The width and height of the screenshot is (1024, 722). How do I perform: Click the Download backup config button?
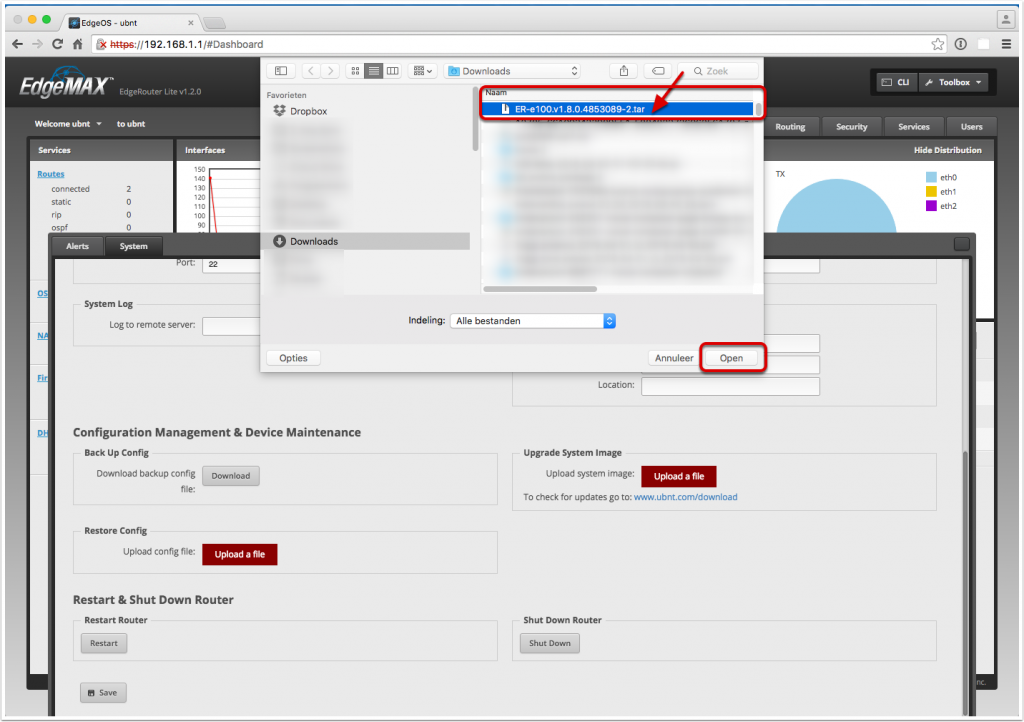pos(231,476)
